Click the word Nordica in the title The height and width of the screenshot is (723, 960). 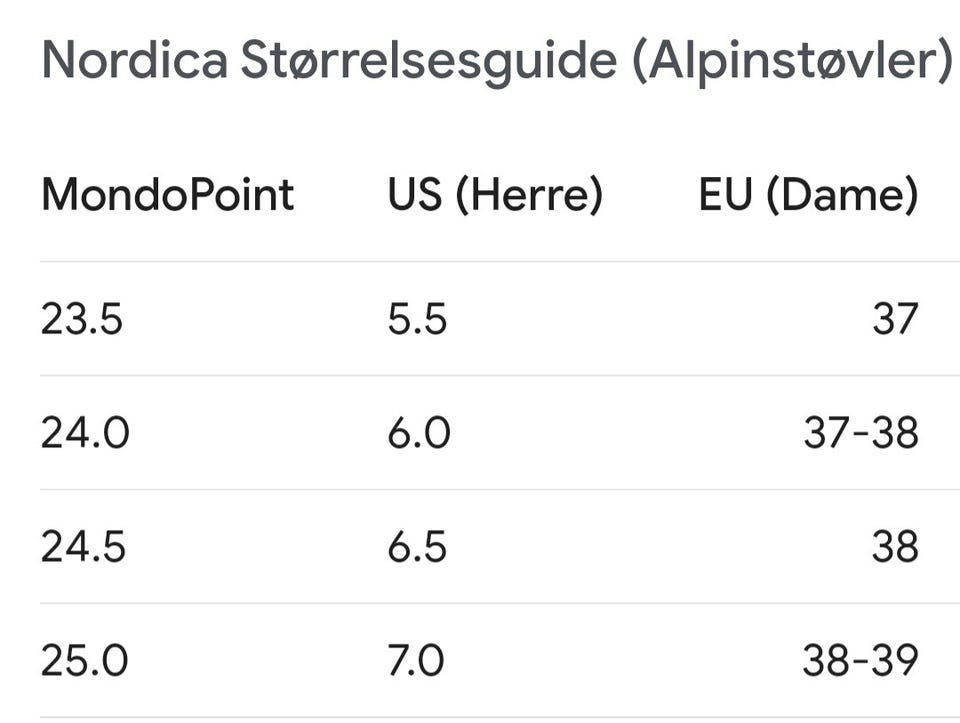pos(134,61)
